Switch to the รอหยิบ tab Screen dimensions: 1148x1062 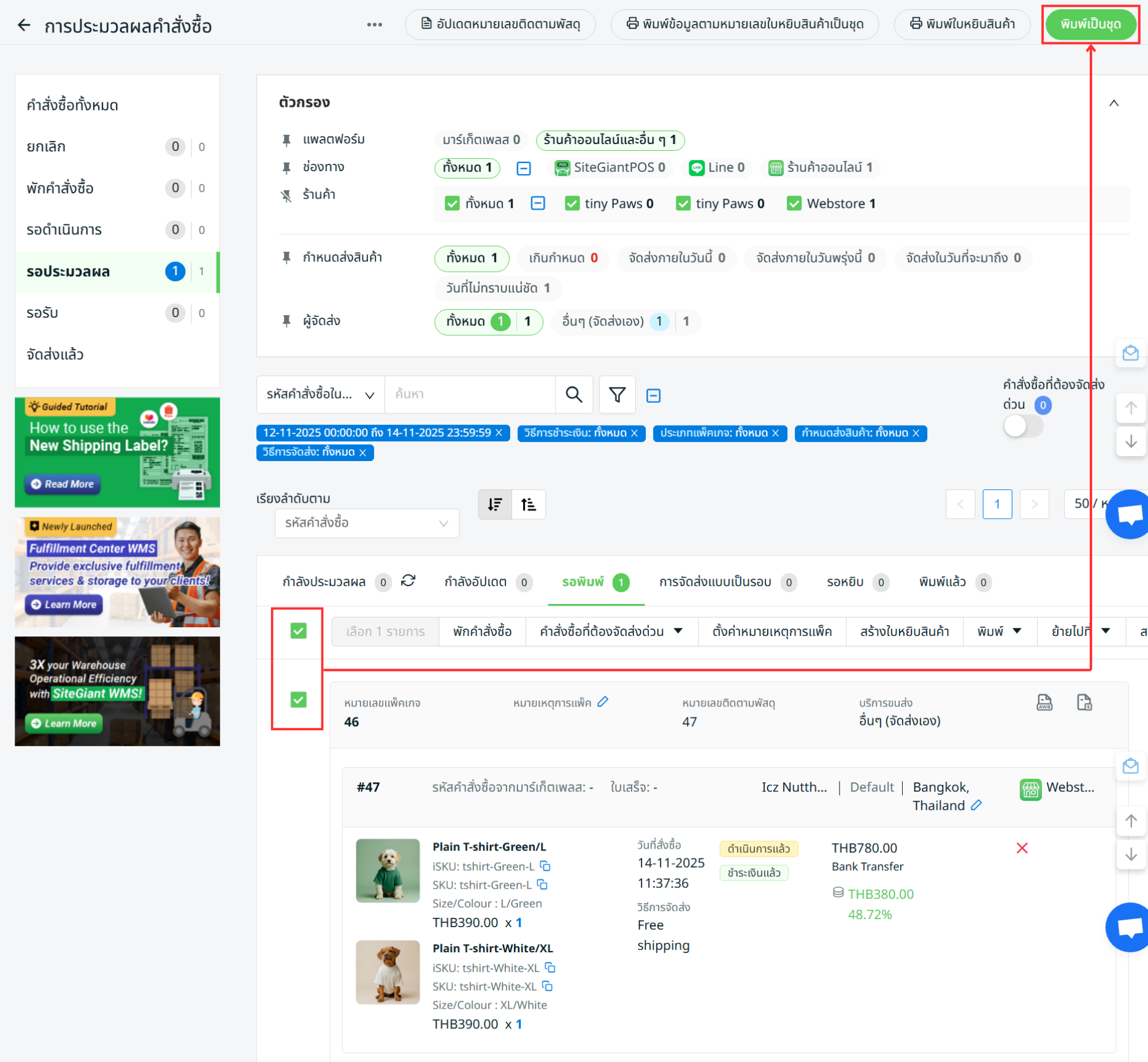[x=845, y=582]
